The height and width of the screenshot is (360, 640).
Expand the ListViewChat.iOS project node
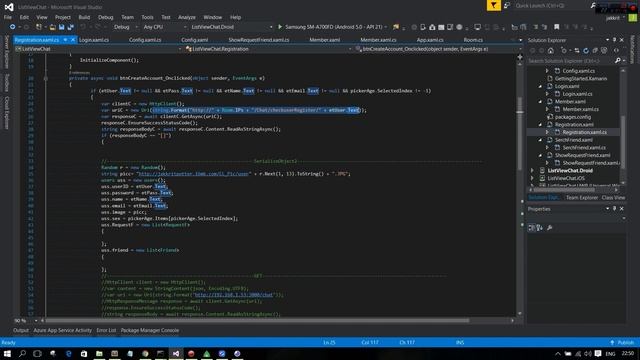point(532,178)
